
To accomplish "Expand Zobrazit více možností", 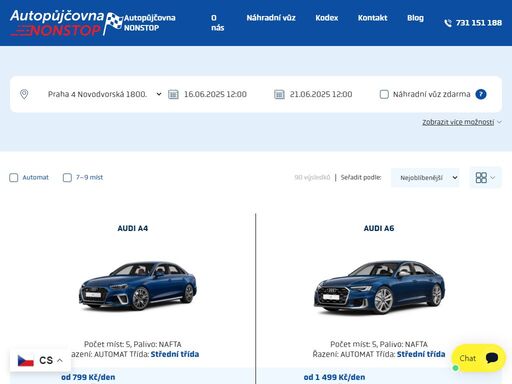I will tap(462, 122).
